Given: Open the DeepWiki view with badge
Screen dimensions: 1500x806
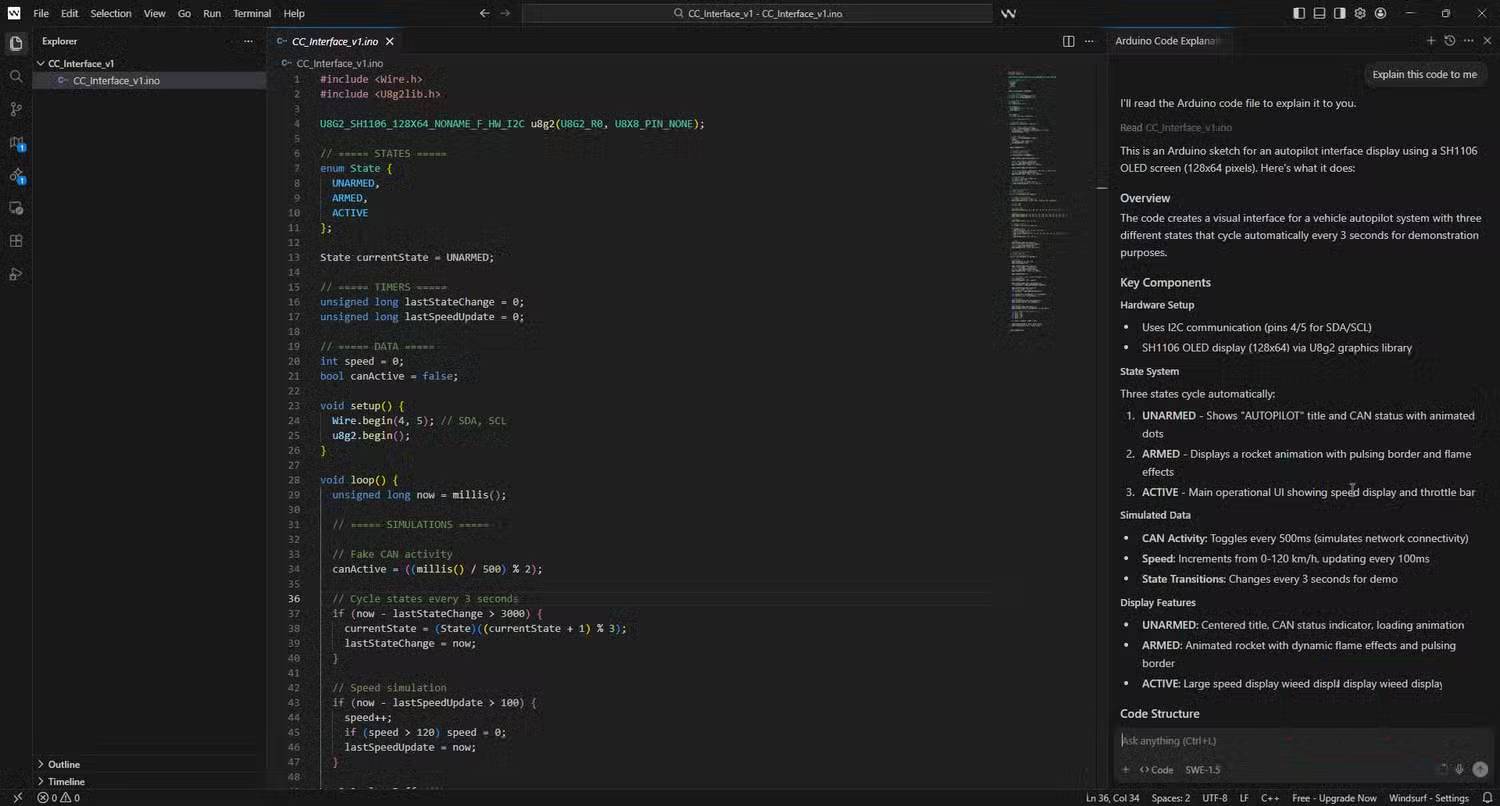Looking at the screenshot, I should [x=15, y=175].
